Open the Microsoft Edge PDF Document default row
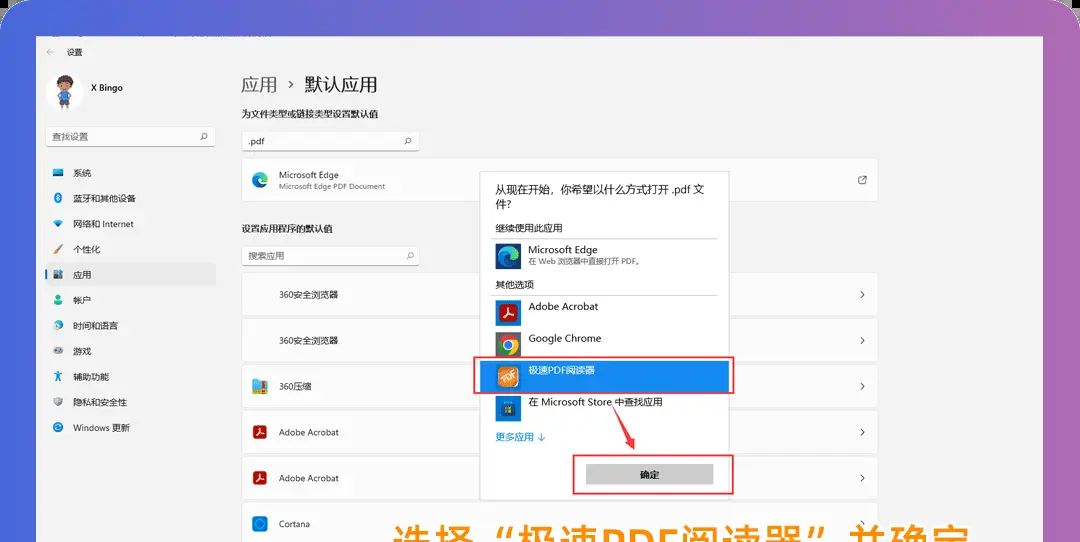This screenshot has width=1080, height=542. 559,180
